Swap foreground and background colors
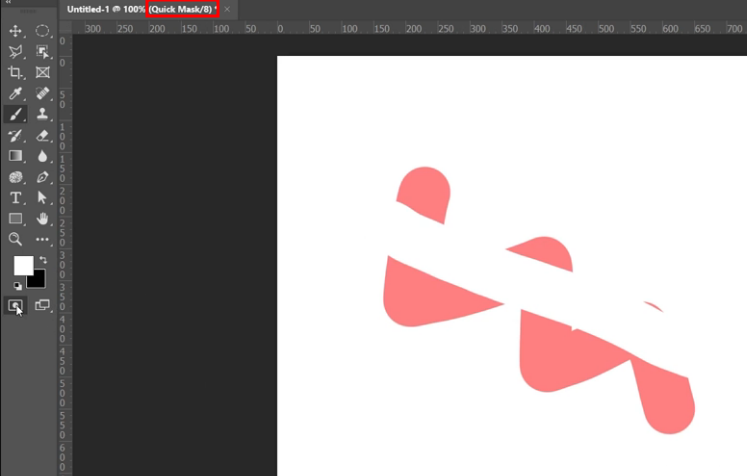The image size is (747, 476). tap(43, 260)
